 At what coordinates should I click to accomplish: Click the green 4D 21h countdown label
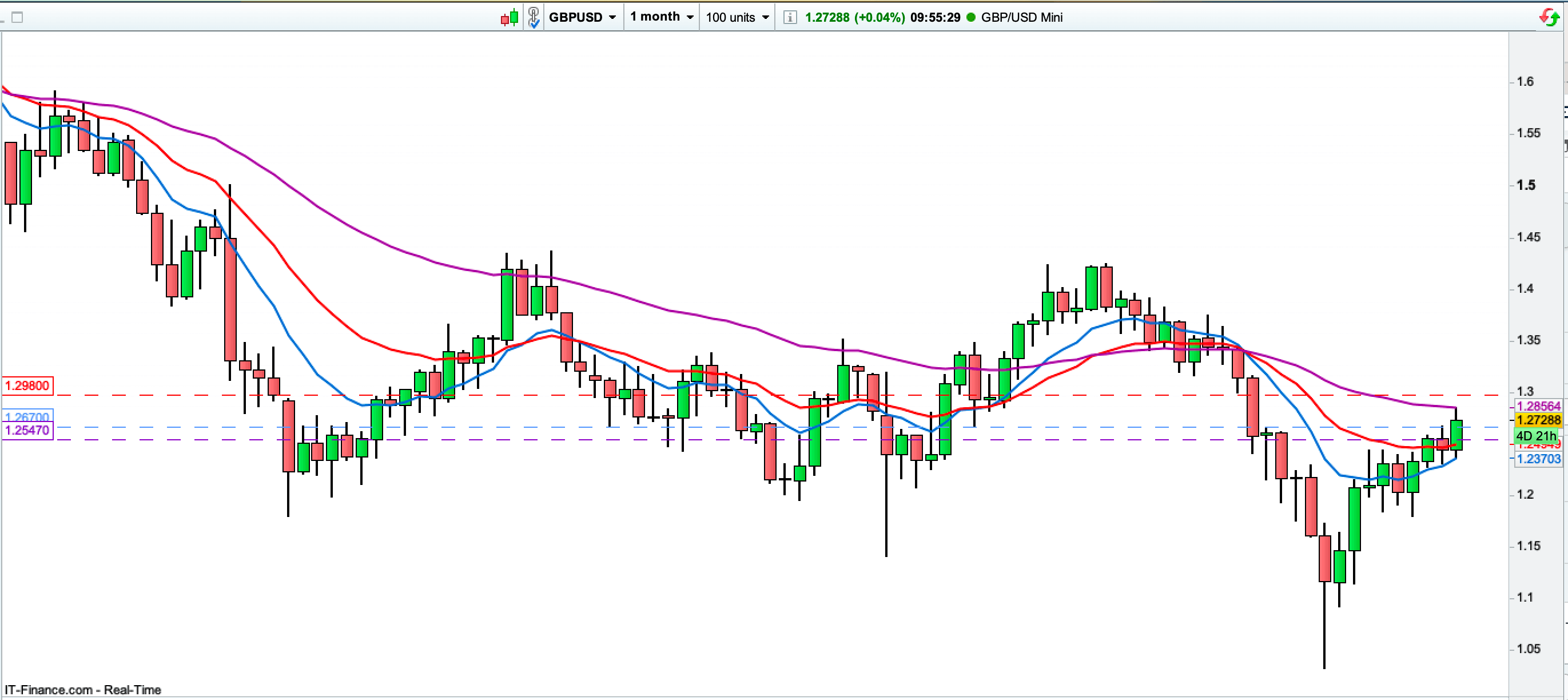point(1535,436)
